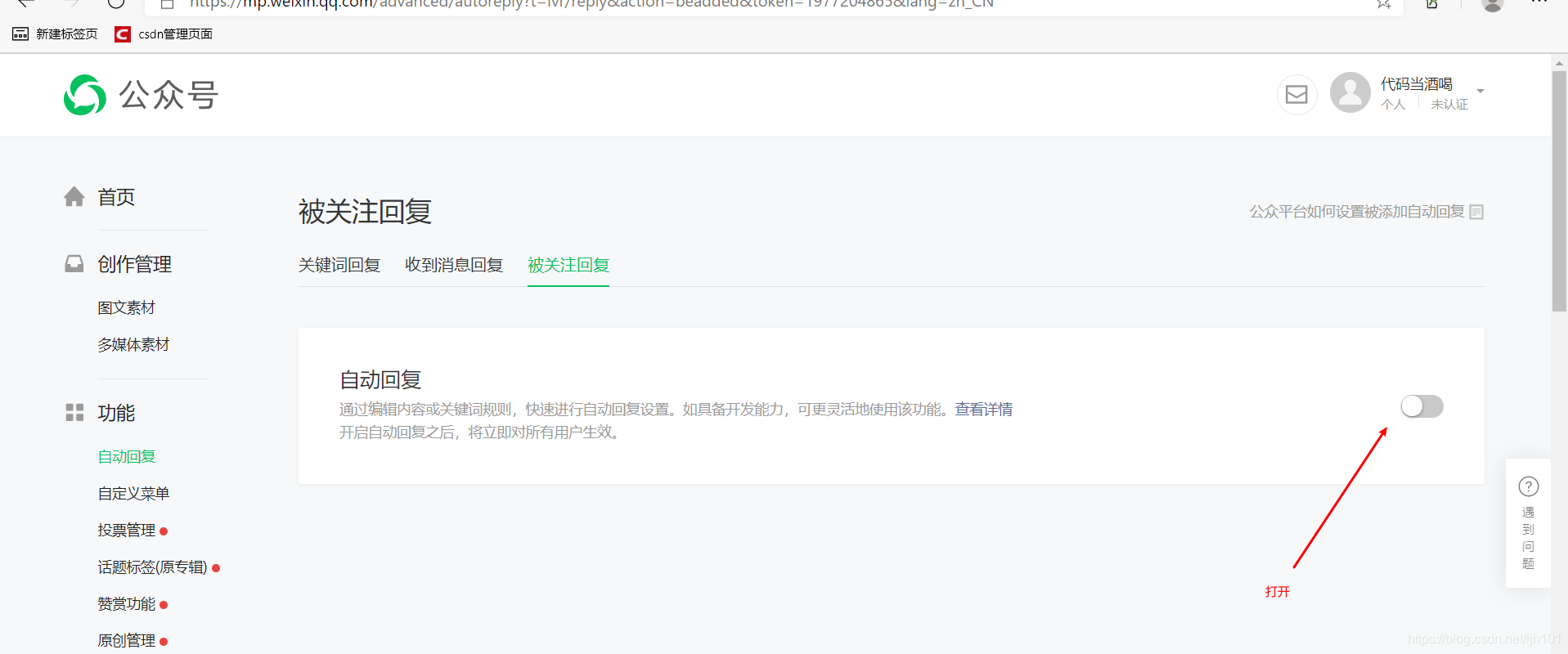
Task: Switch to the 收到消息回复 tab
Action: (454, 265)
